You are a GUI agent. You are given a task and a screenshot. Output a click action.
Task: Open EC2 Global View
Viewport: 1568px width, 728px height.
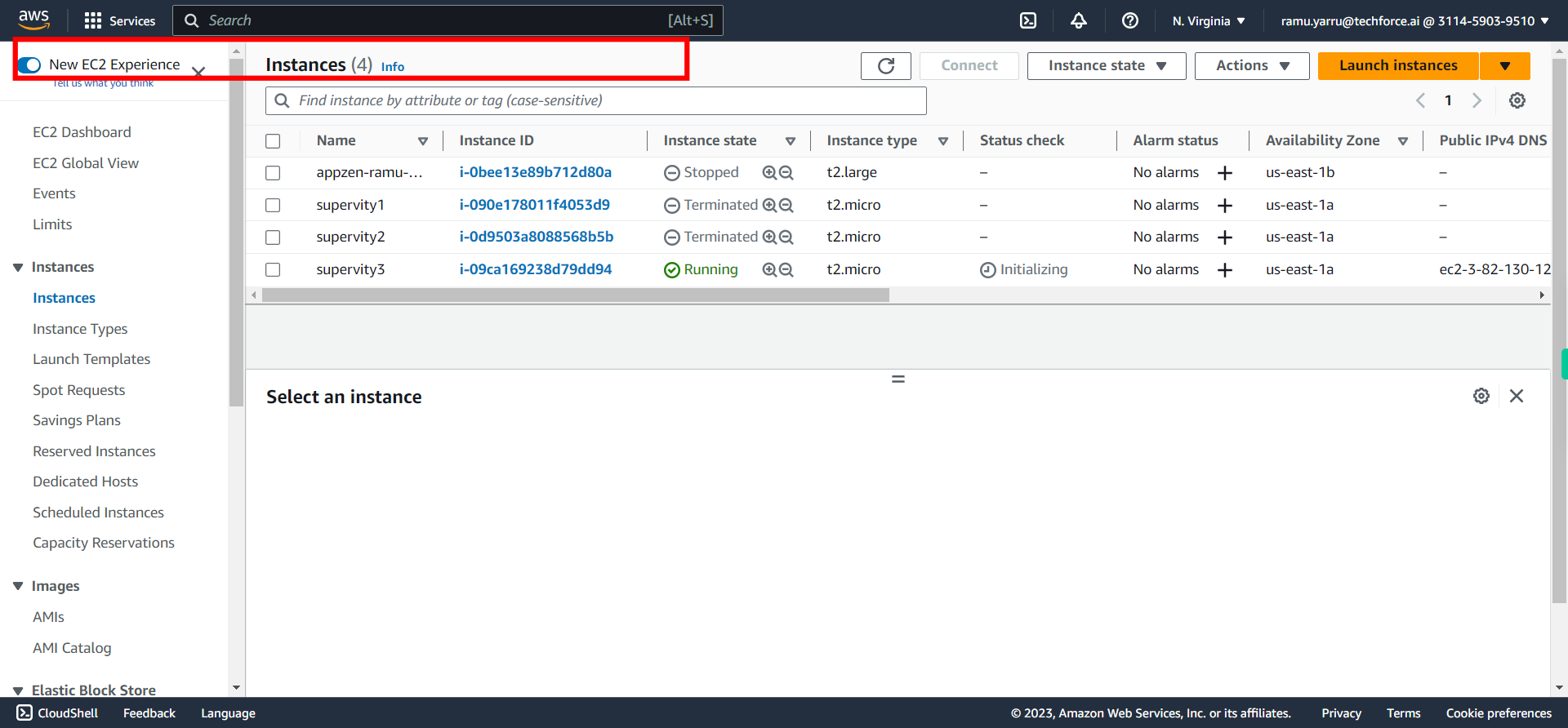pos(86,163)
